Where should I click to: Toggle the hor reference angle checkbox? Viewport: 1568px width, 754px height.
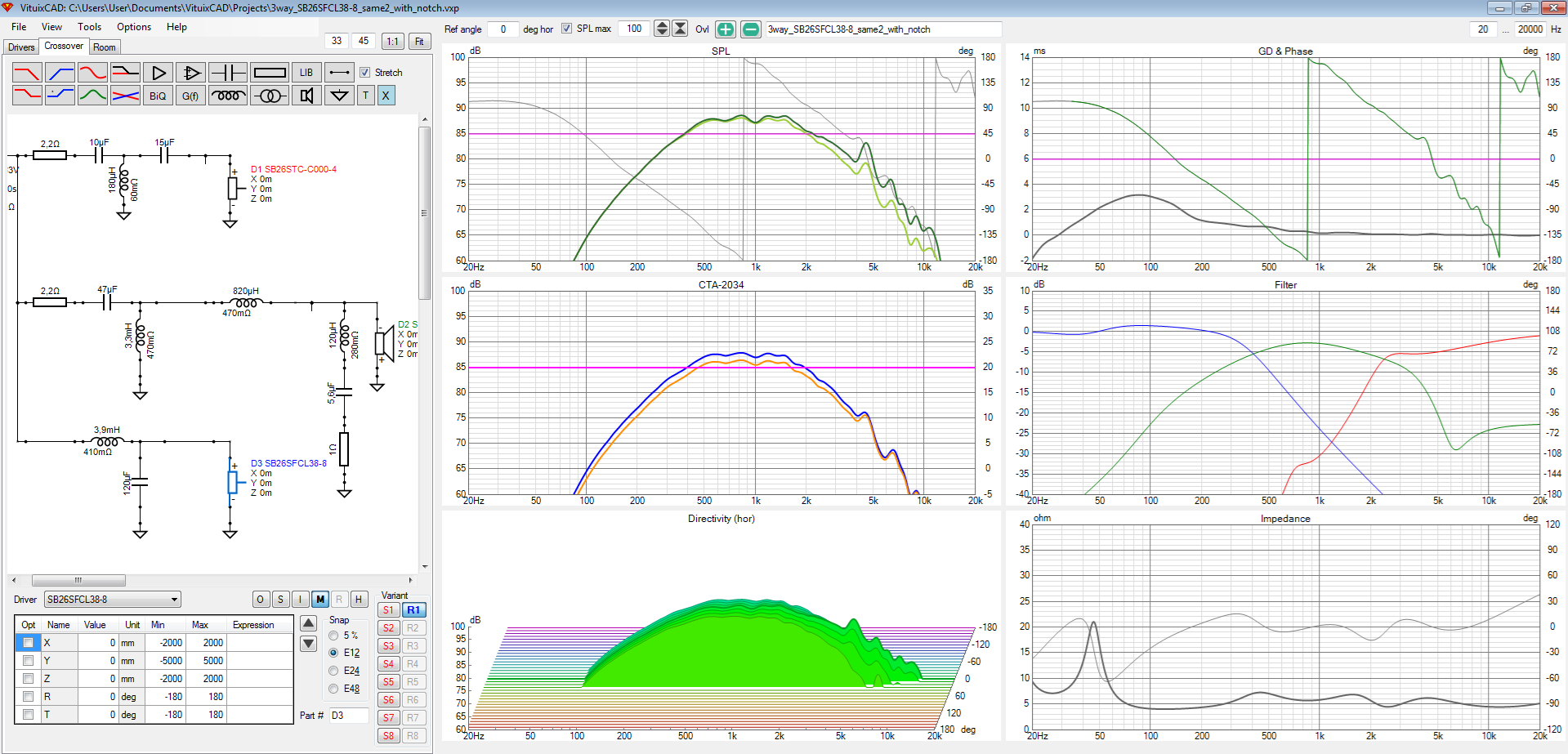coord(566,29)
